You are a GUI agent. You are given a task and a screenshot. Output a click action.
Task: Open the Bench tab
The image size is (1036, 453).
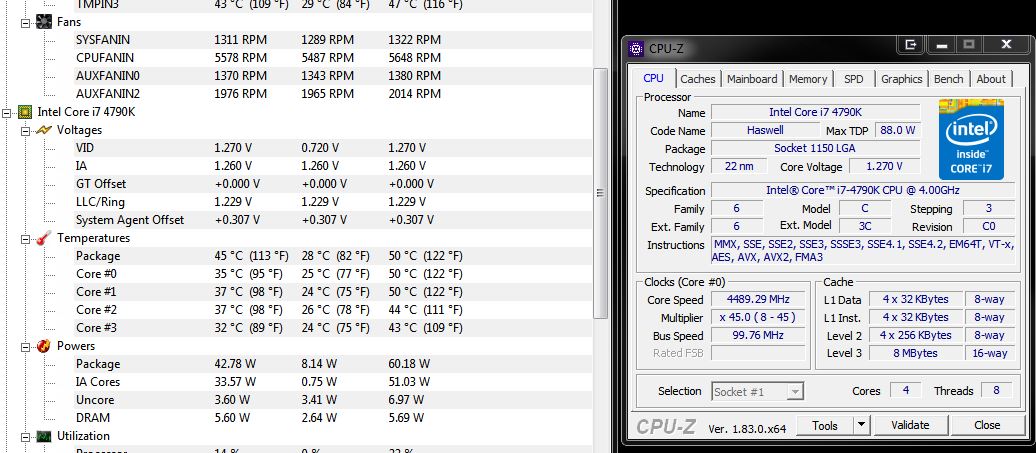click(949, 79)
